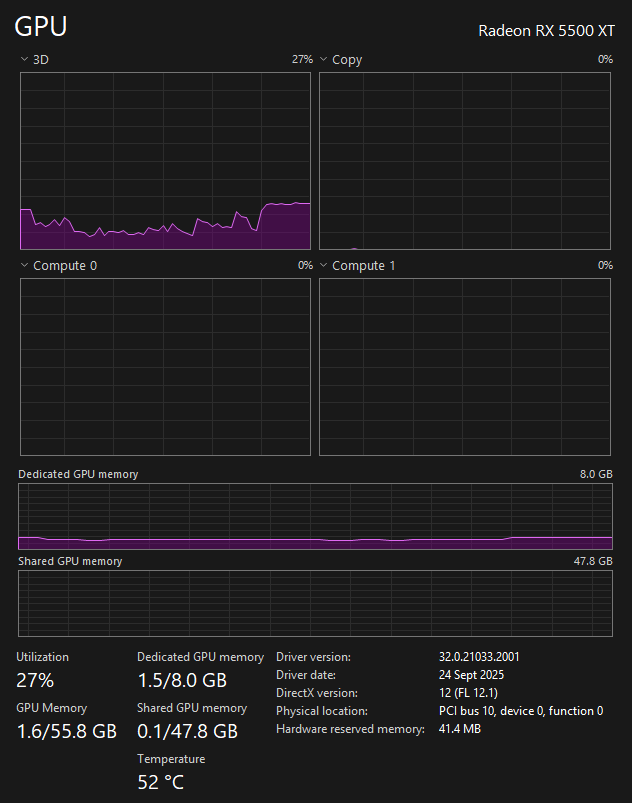
Task: Click the Dedicated GPU memory usage graph
Action: point(315,516)
